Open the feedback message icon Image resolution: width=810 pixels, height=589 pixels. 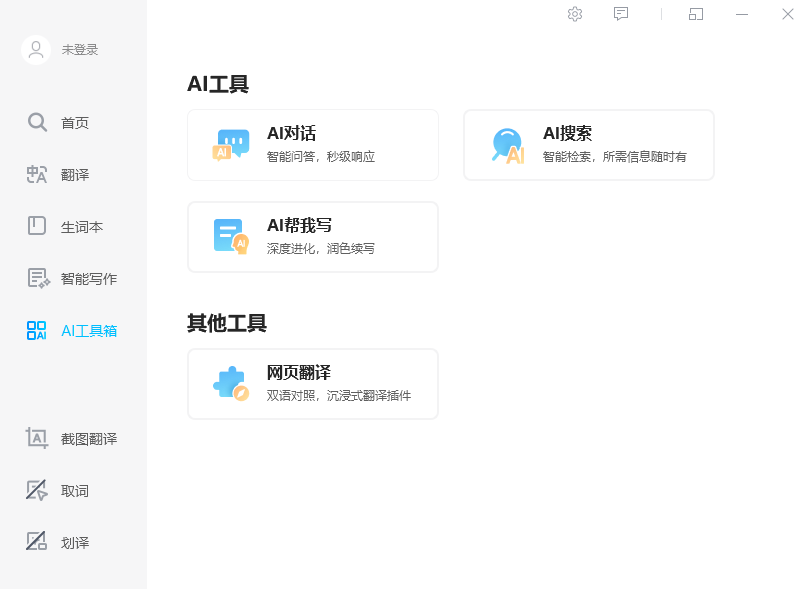tap(621, 14)
